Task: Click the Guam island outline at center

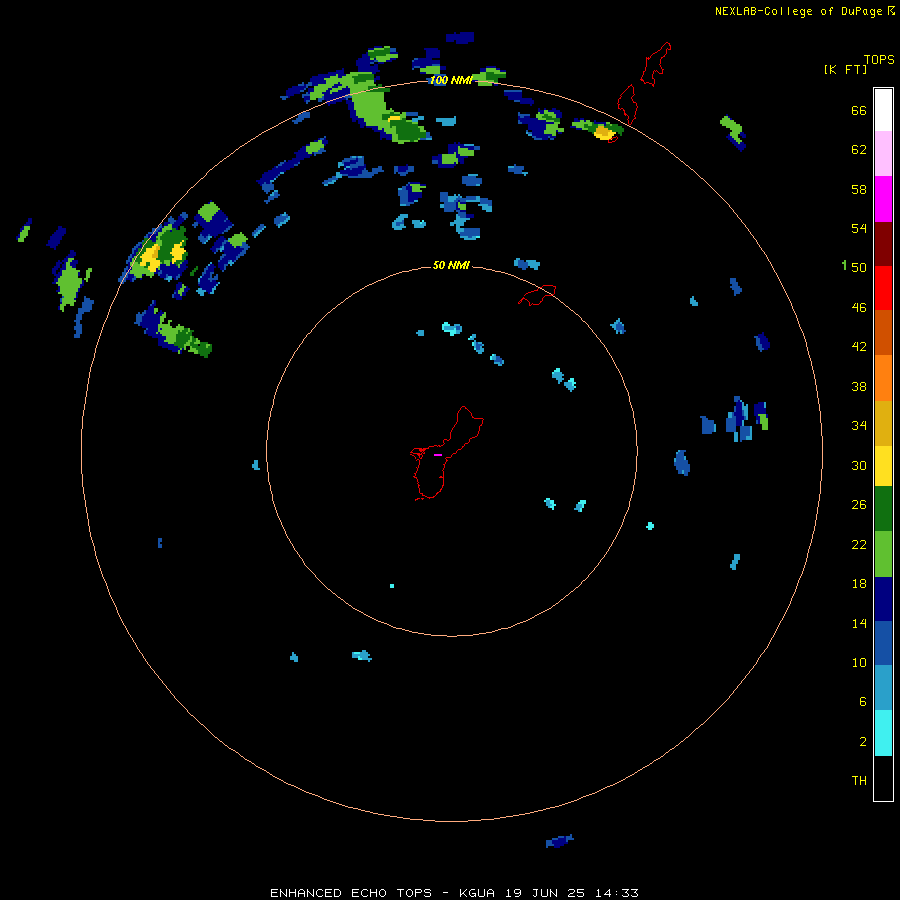Action: point(447,453)
